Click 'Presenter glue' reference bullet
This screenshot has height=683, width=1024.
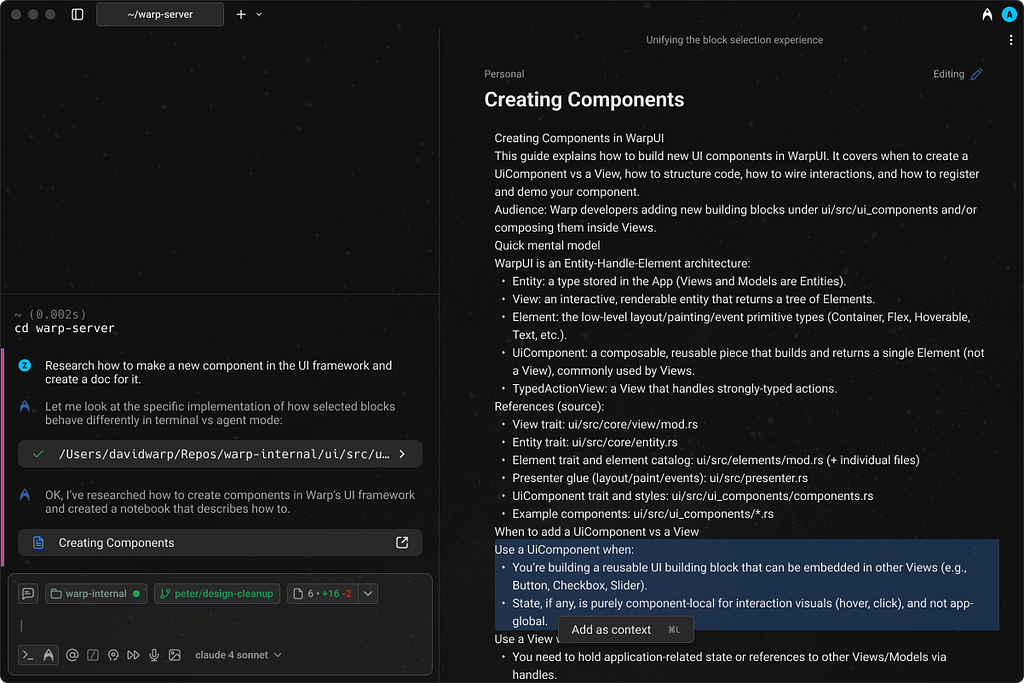(660, 478)
